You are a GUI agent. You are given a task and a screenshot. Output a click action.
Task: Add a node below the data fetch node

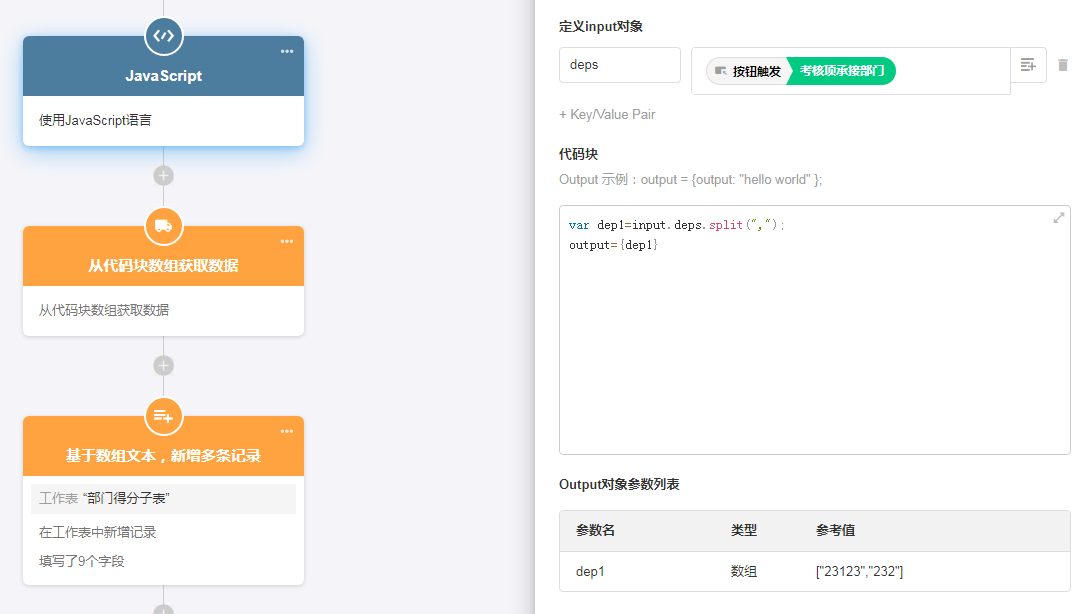point(163,365)
